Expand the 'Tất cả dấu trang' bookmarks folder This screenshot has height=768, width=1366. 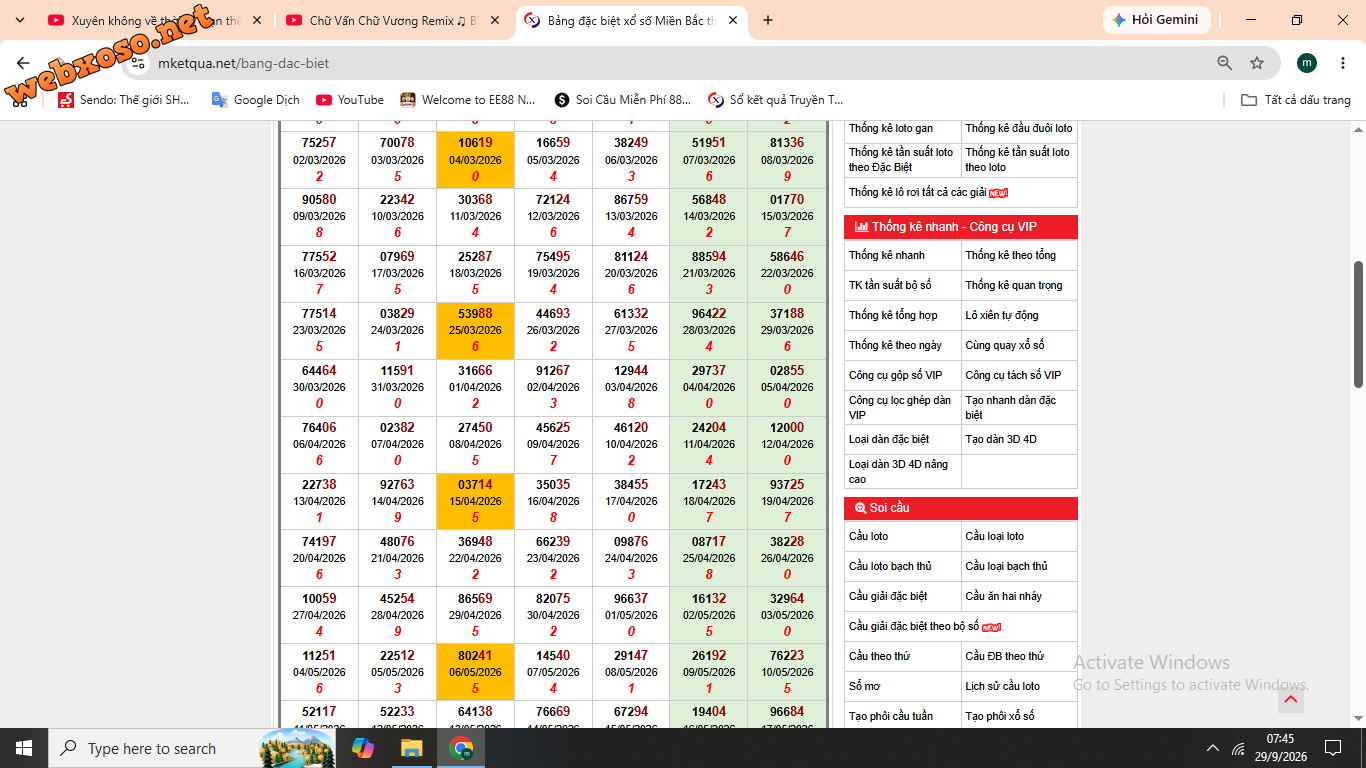tap(1296, 100)
